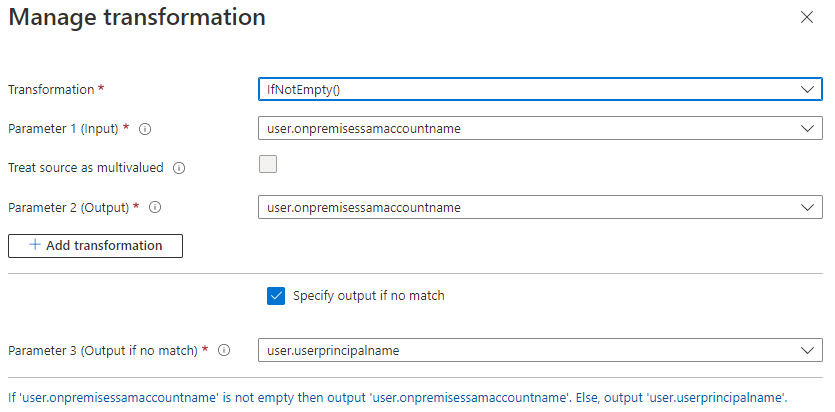
Task: Enable Treat source as multivalued checkbox
Action: [268, 165]
